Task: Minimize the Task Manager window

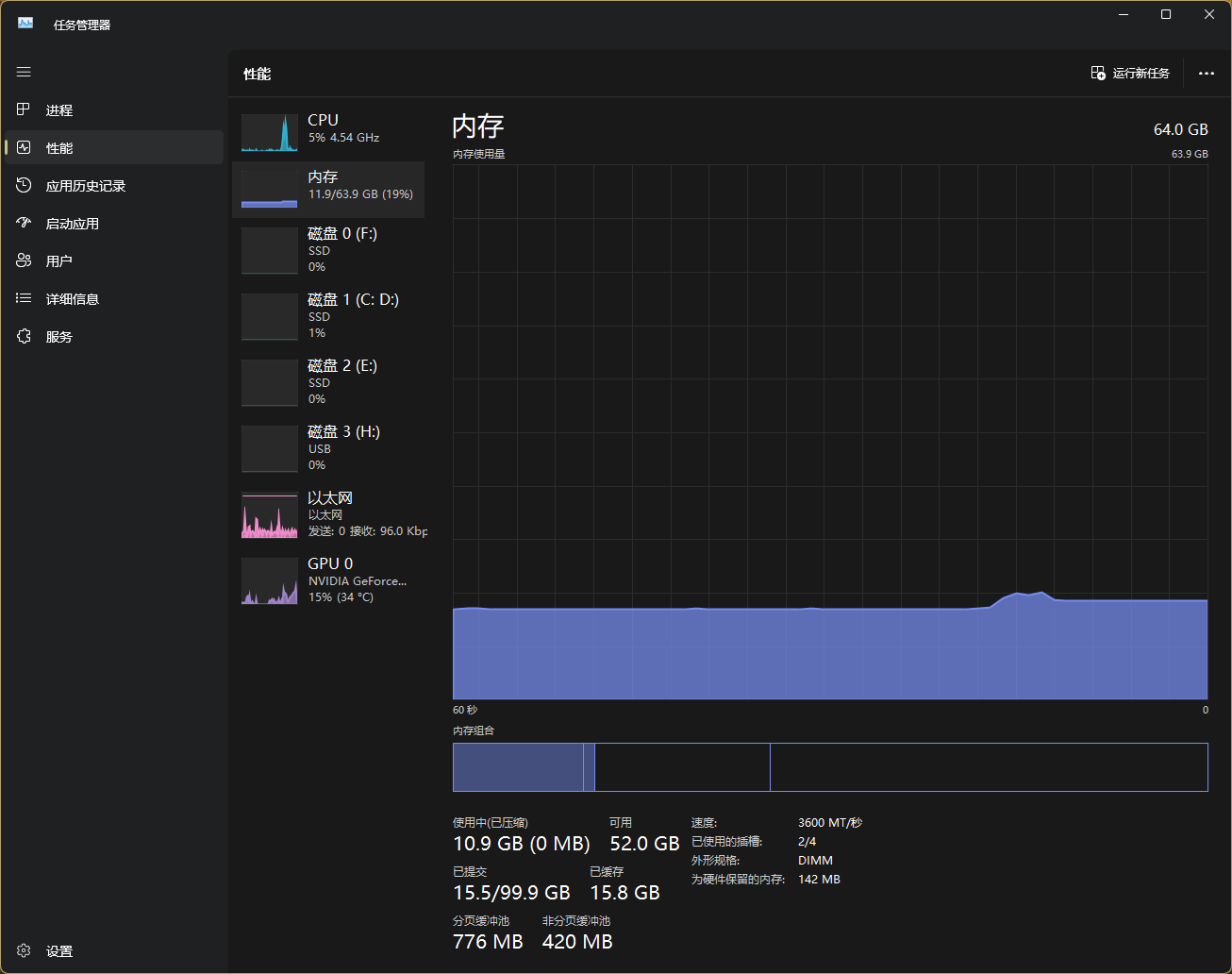Action: coord(1124,14)
